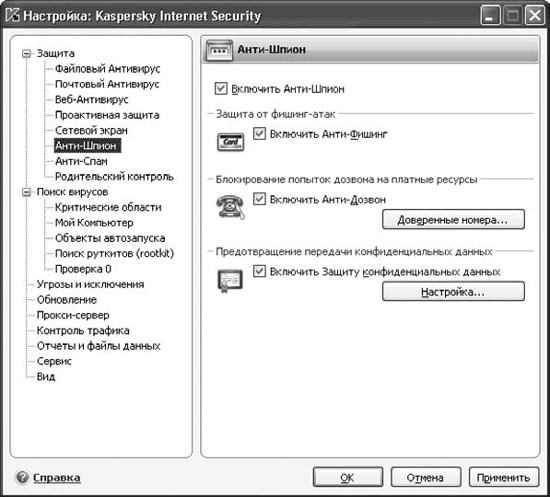Open Угрозы и исключения settings

pos(90,284)
